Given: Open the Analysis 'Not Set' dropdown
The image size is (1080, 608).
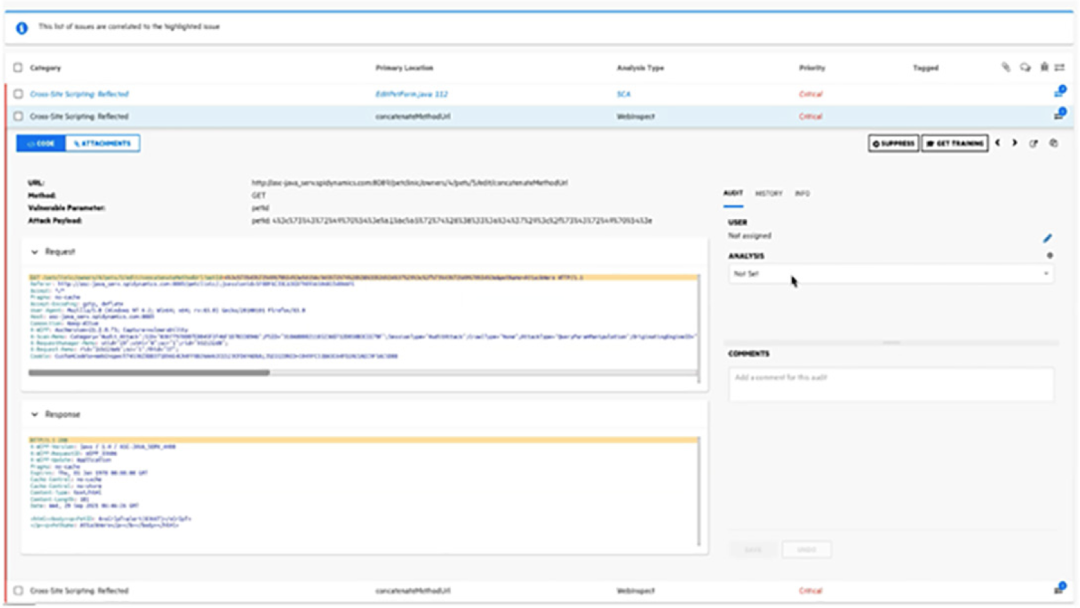Looking at the screenshot, I should [891, 273].
